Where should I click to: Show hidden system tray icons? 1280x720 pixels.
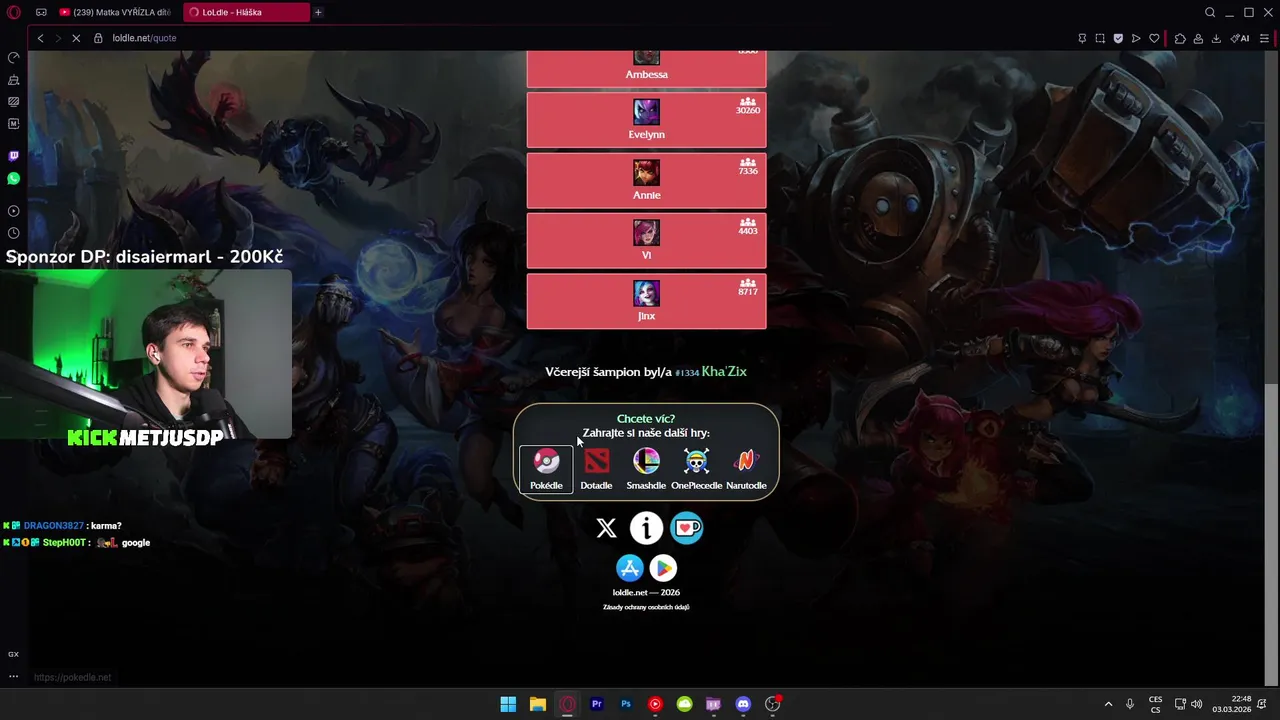[x=1107, y=704]
